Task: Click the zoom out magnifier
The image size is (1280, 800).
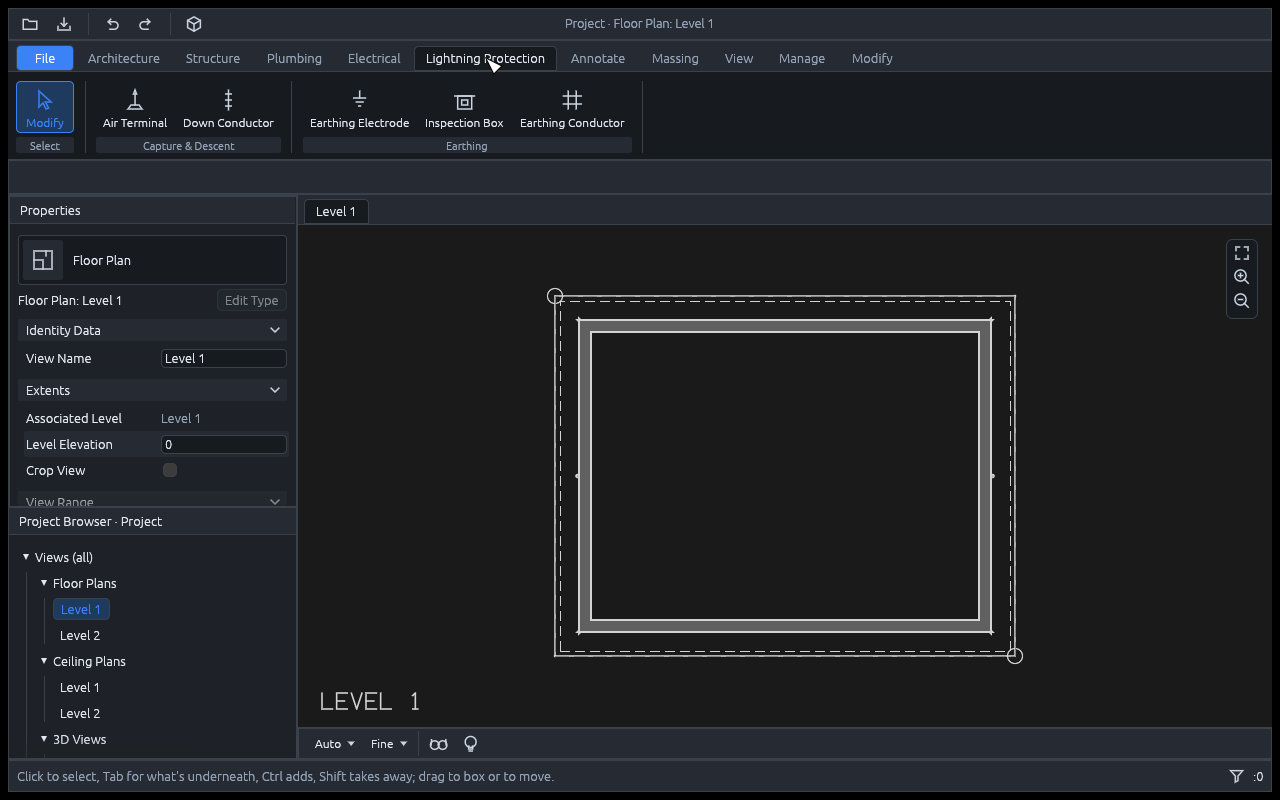Action: click(x=1242, y=301)
